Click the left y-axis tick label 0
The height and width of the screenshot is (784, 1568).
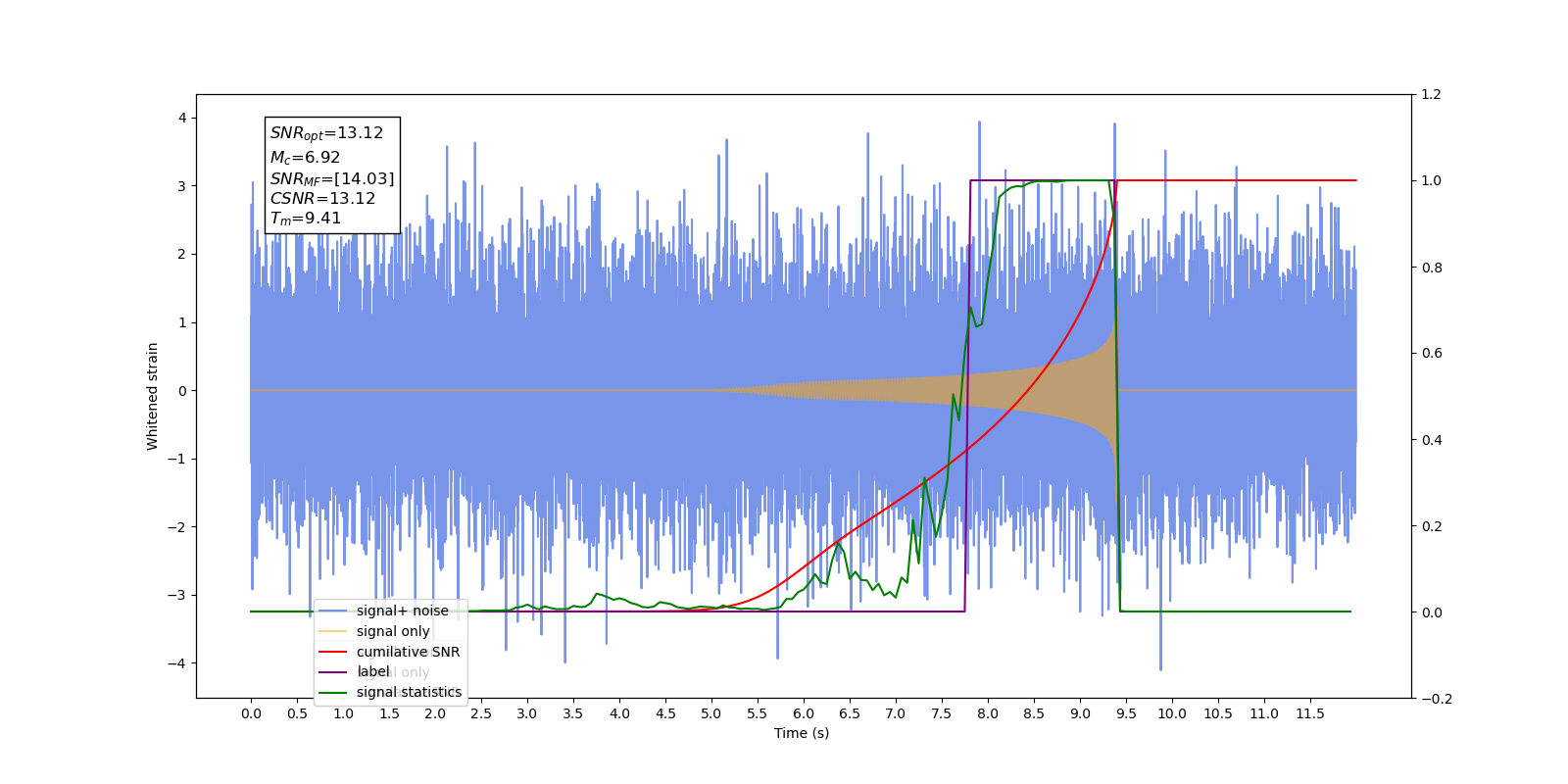click(x=182, y=391)
